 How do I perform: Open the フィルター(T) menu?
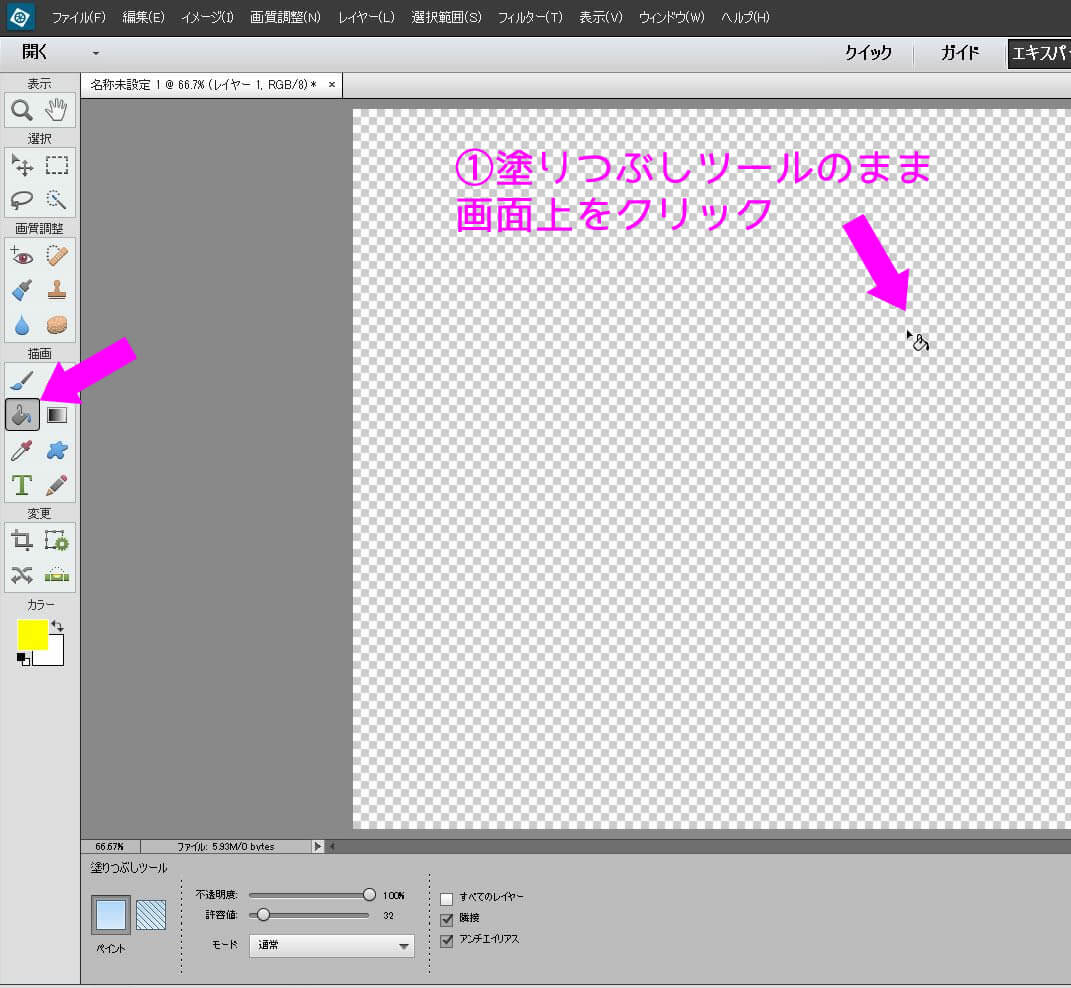click(x=530, y=18)
